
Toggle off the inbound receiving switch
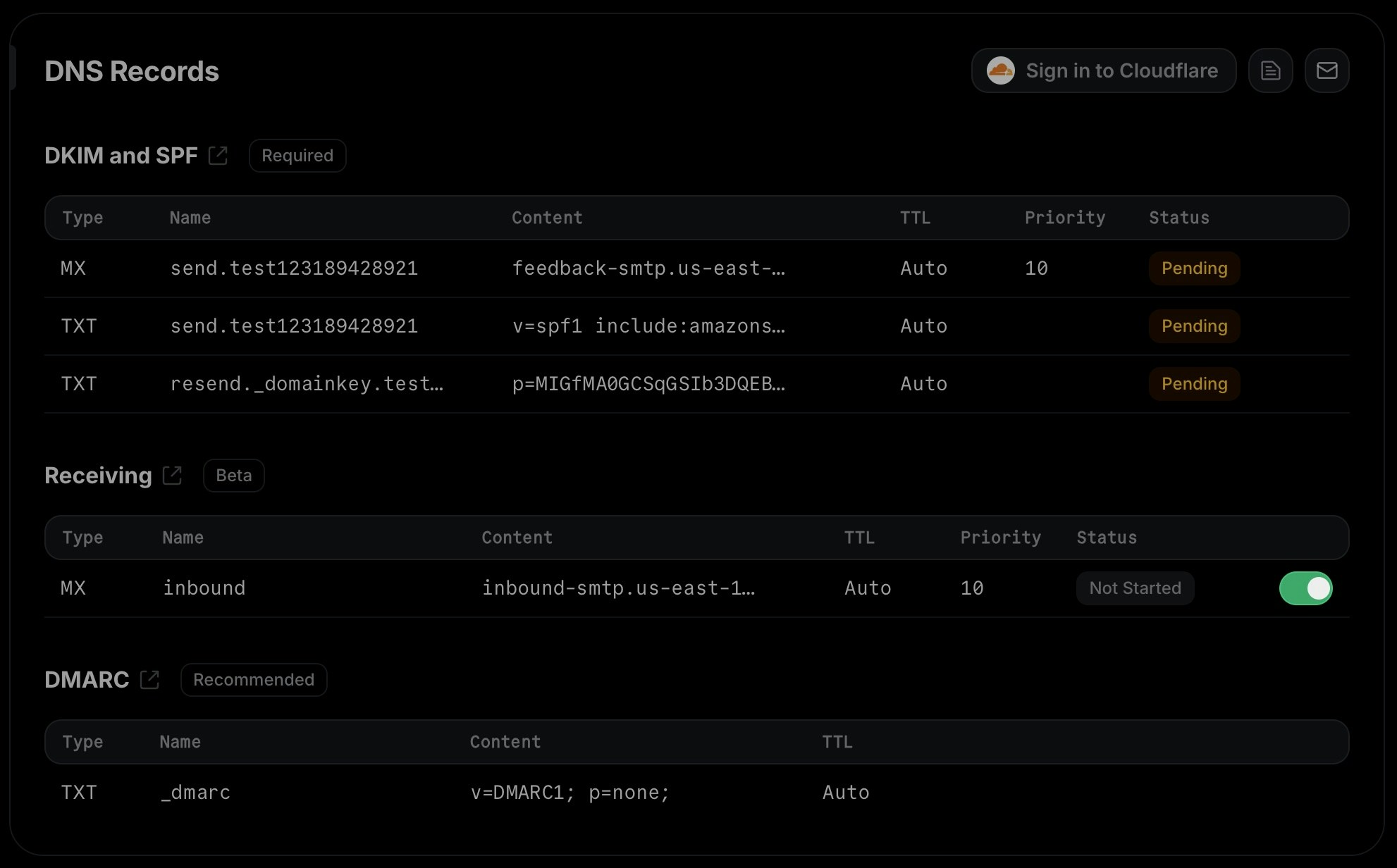click(1305, 588)
